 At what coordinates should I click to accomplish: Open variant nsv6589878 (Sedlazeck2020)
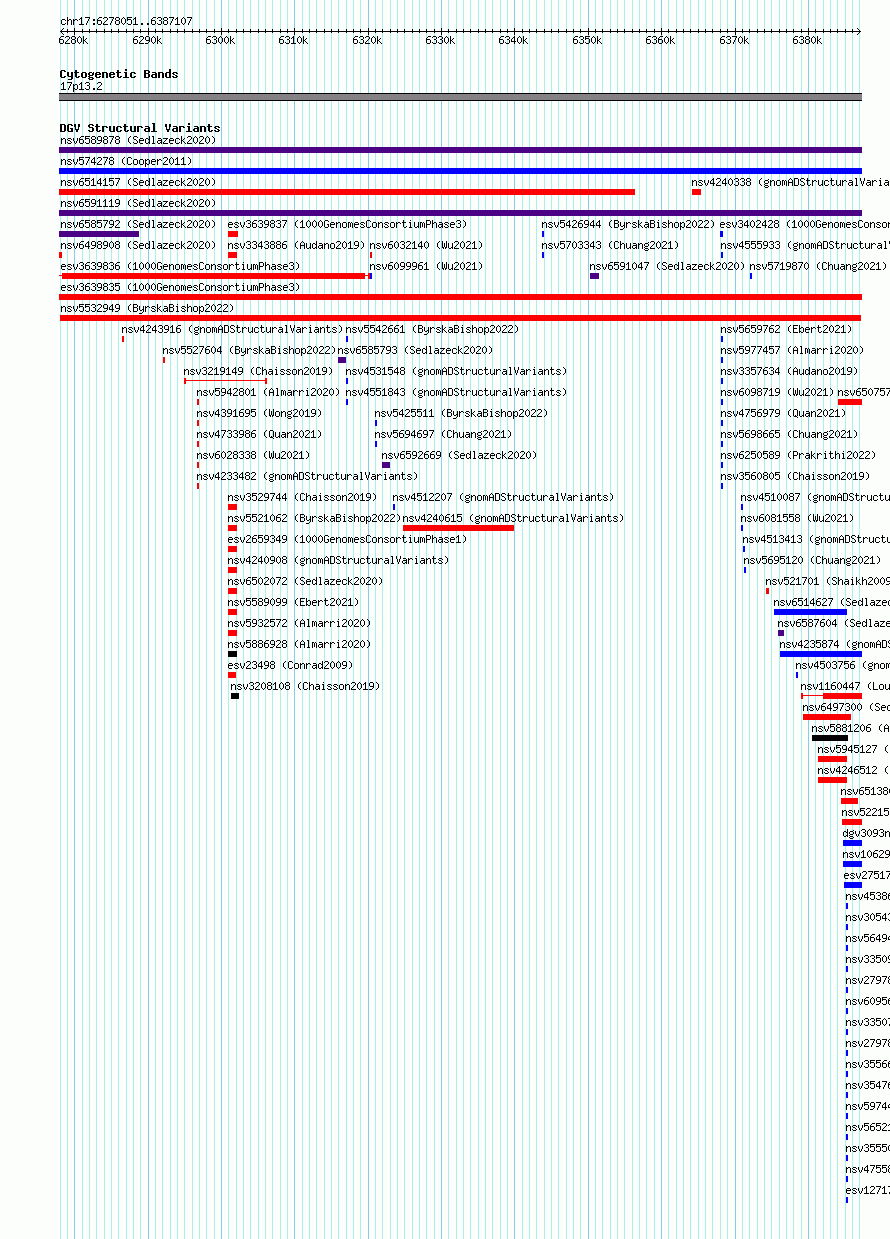[x=138, y=140]
